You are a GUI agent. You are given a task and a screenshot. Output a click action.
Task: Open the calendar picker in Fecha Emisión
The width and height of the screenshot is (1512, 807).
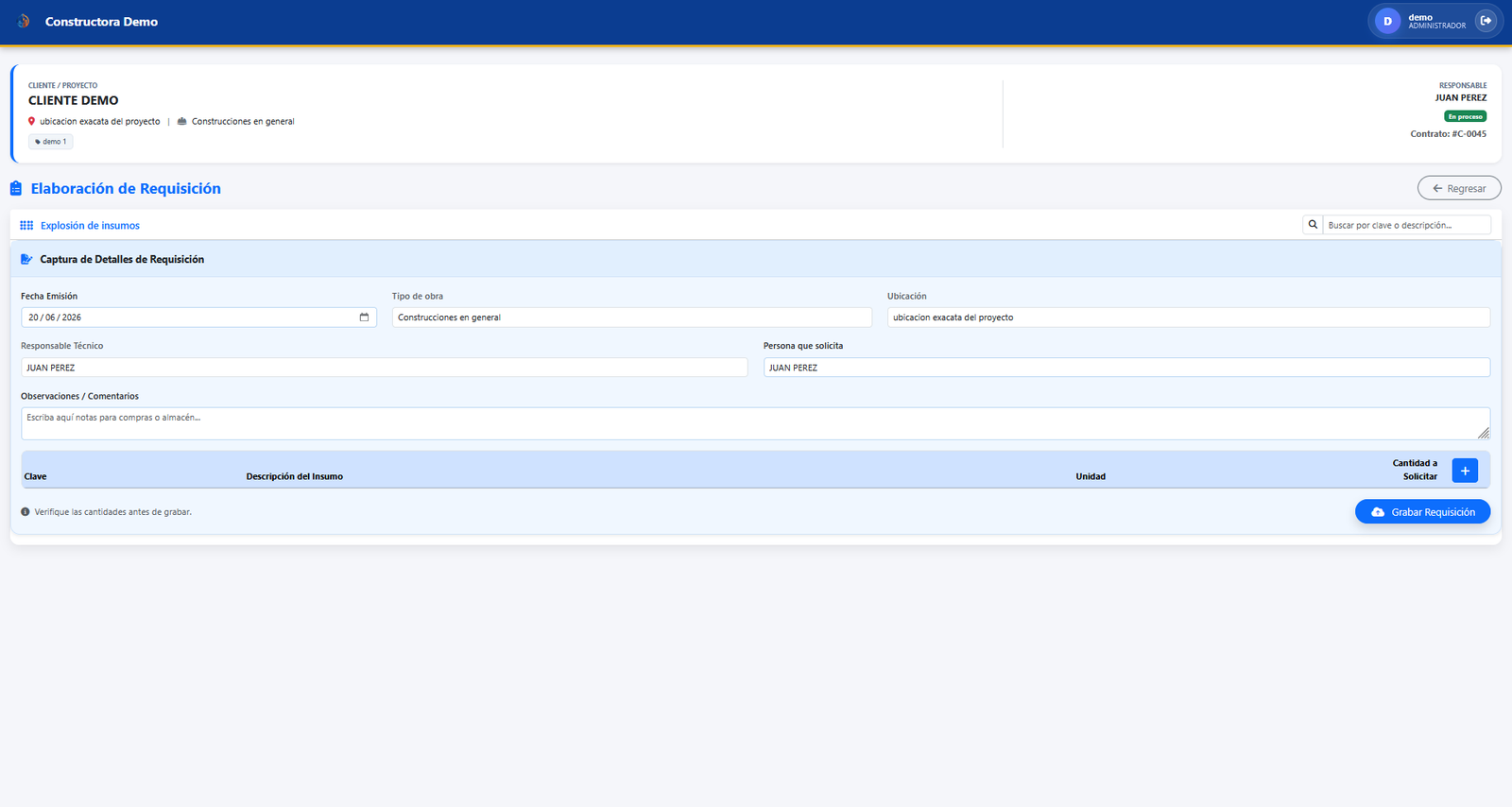point(364,318)
